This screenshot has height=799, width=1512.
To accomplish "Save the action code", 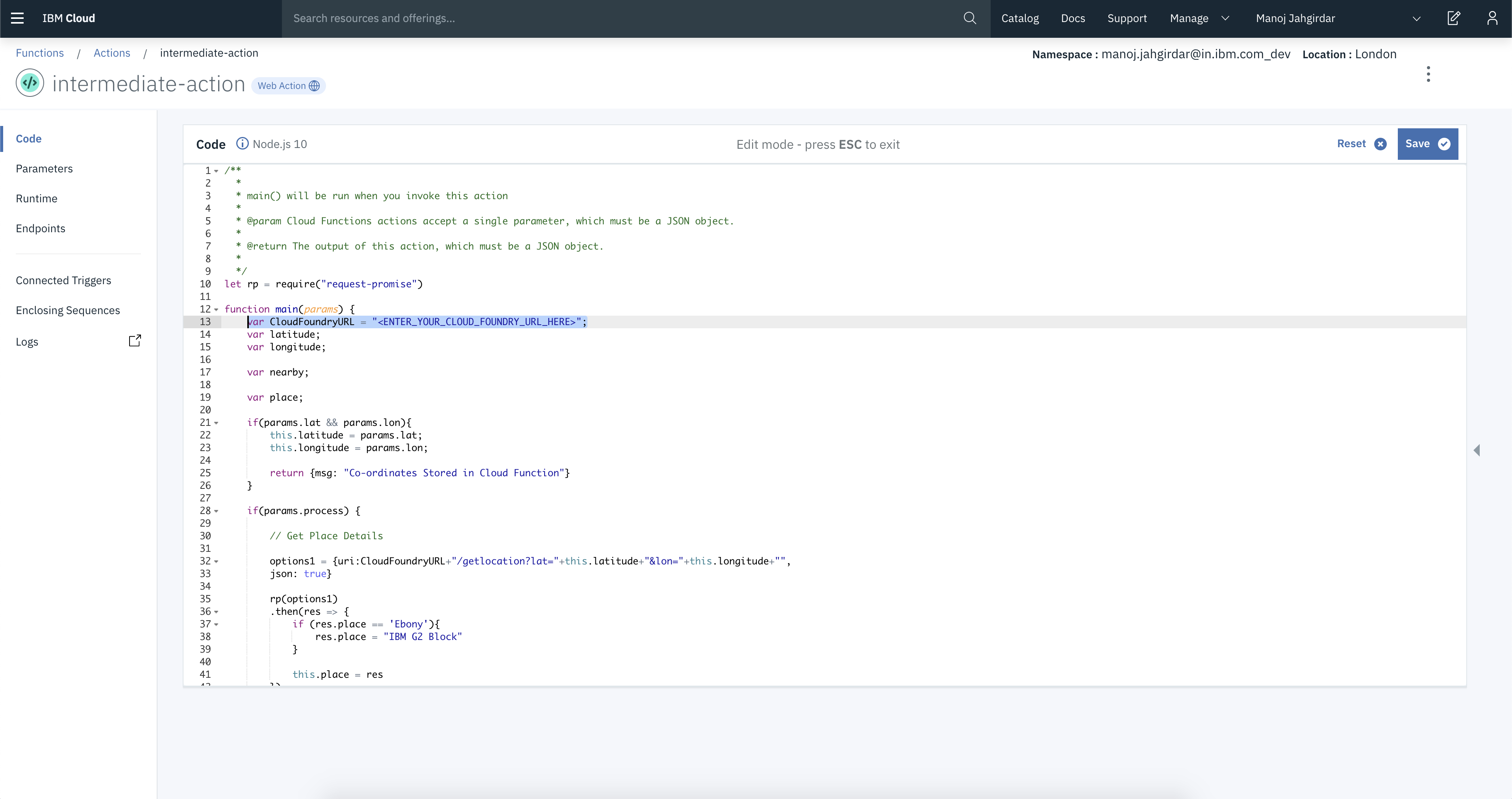I will (x=1427, y=144).
